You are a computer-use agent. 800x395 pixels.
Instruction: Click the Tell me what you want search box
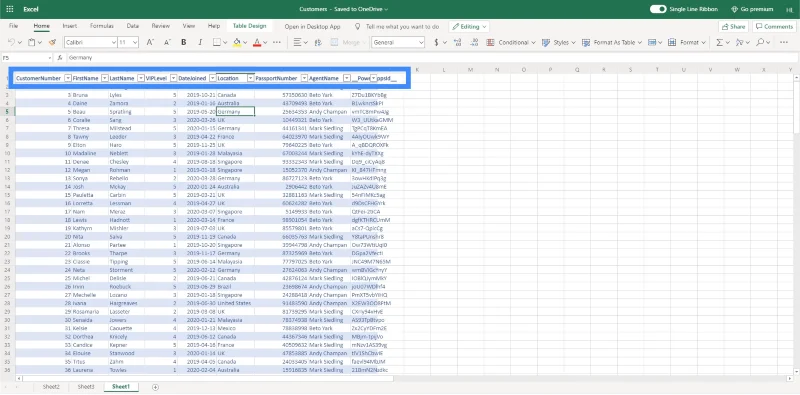403,27
